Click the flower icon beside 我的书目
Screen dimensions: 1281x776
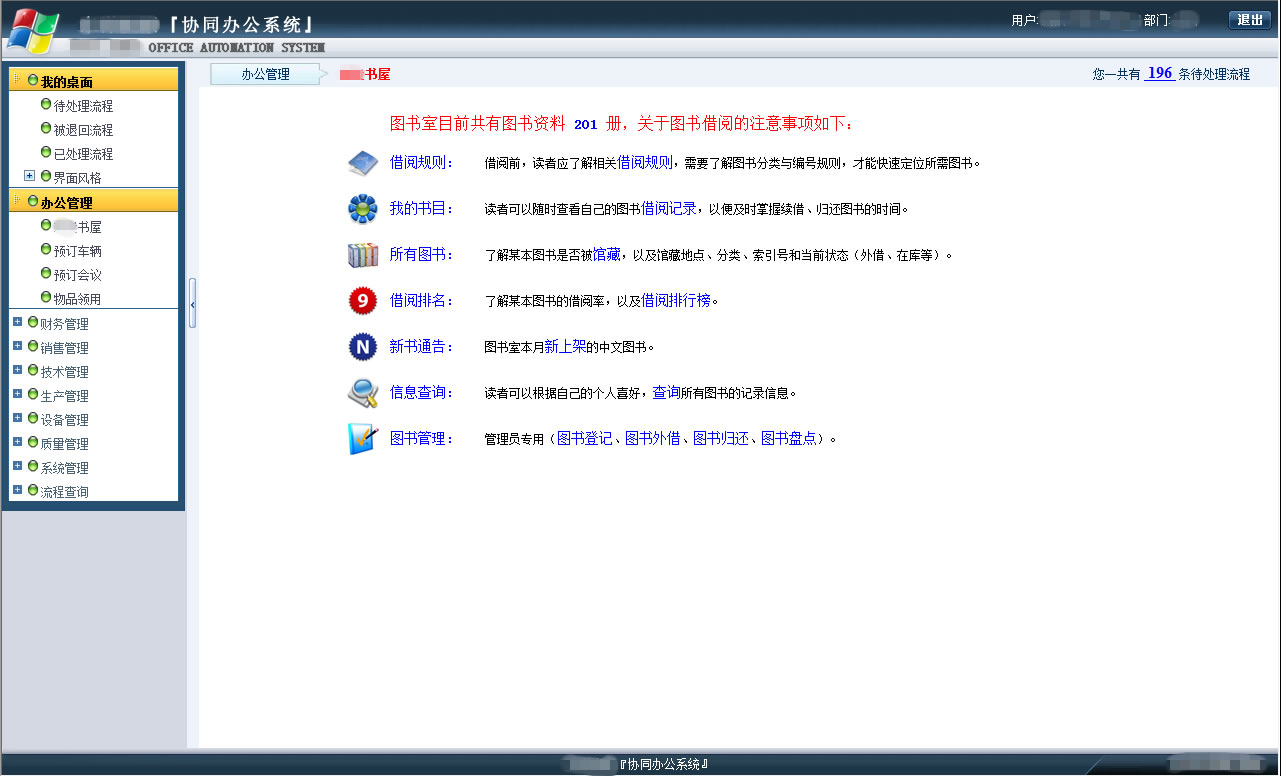(362, 209)
